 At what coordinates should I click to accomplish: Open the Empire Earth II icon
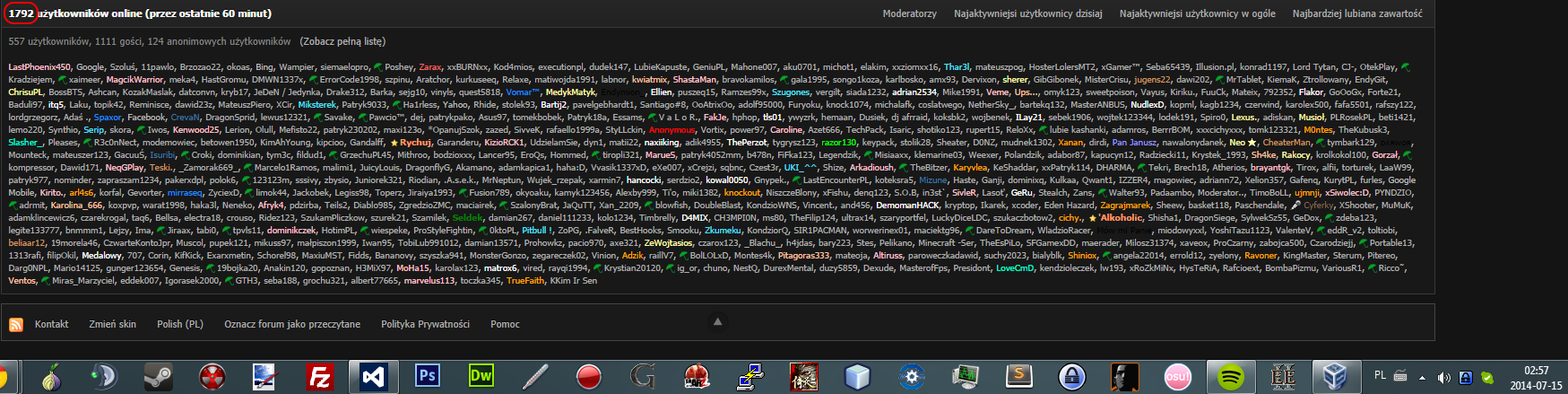[x=1283, y=375]
